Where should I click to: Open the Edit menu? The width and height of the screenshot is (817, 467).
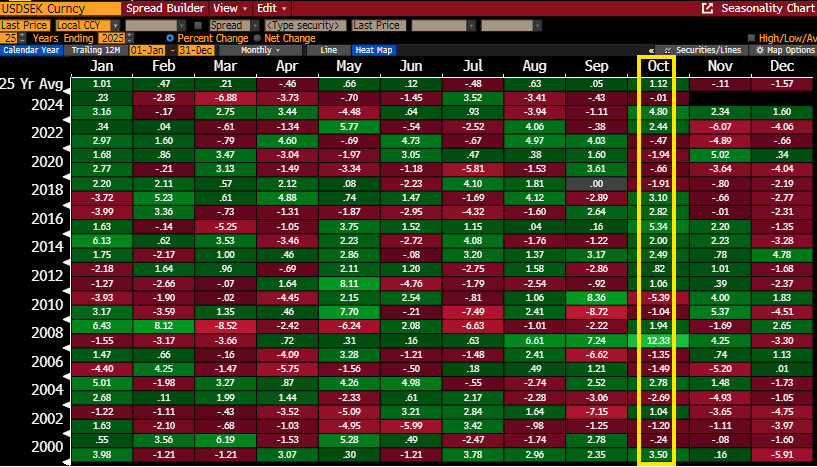pos(269,7)
